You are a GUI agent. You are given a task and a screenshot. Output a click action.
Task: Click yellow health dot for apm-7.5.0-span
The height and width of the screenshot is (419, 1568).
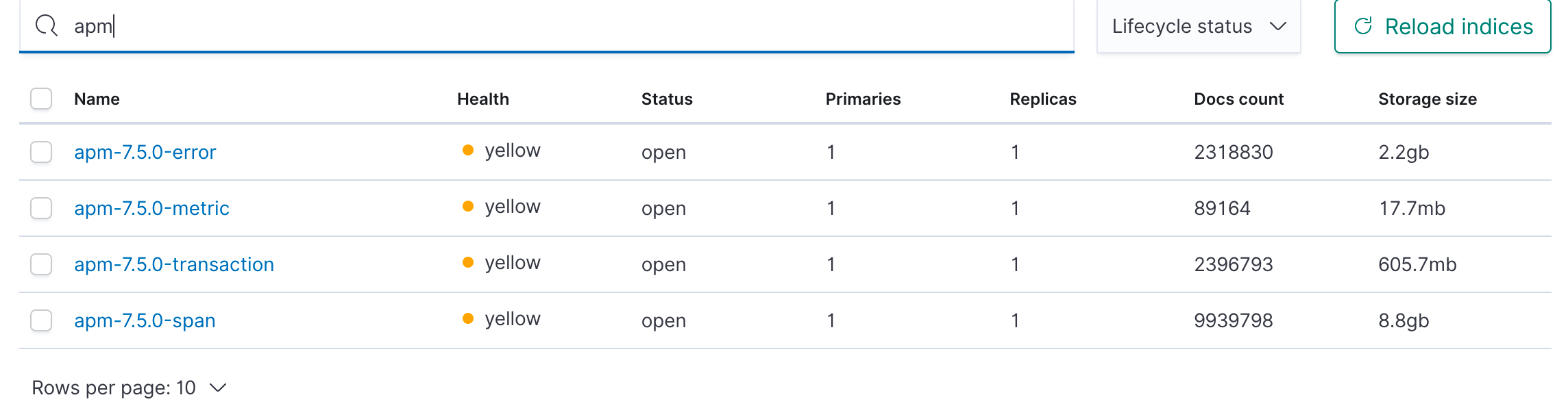coord(468,319)
